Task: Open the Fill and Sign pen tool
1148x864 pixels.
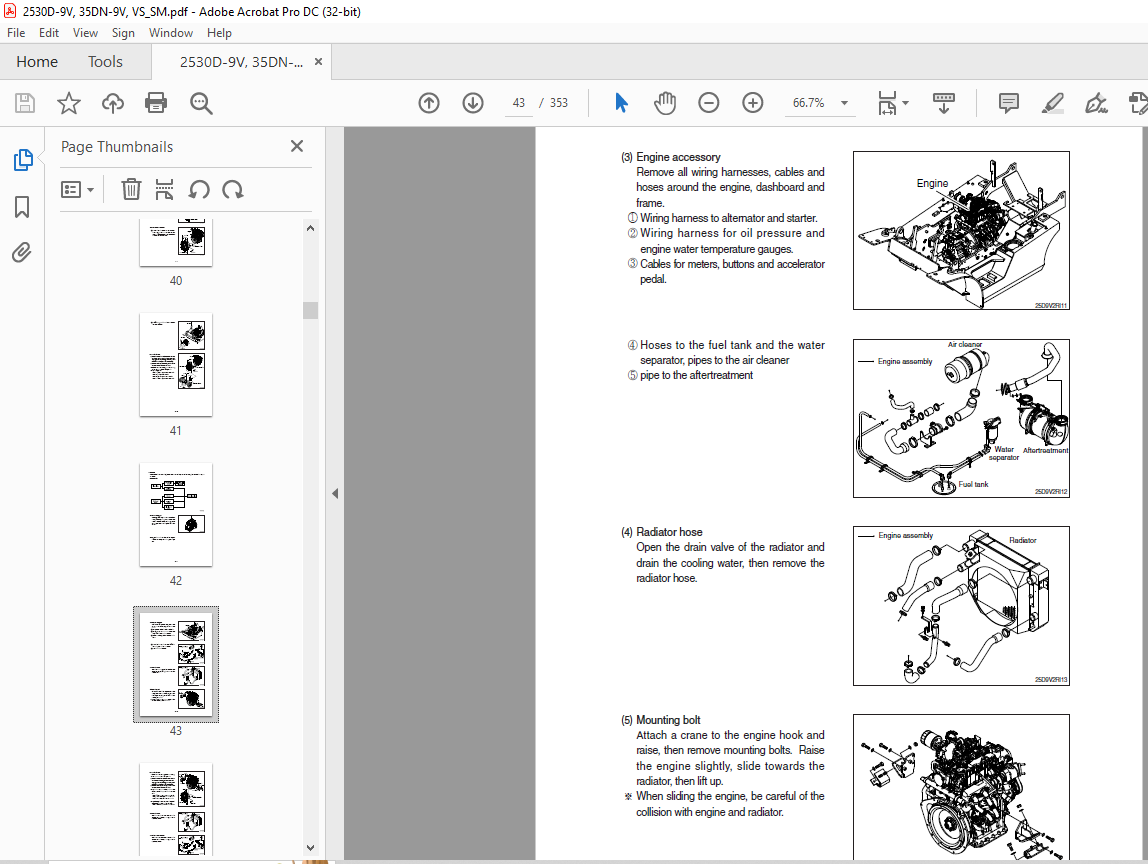Action: click(x=1096, y=103)
